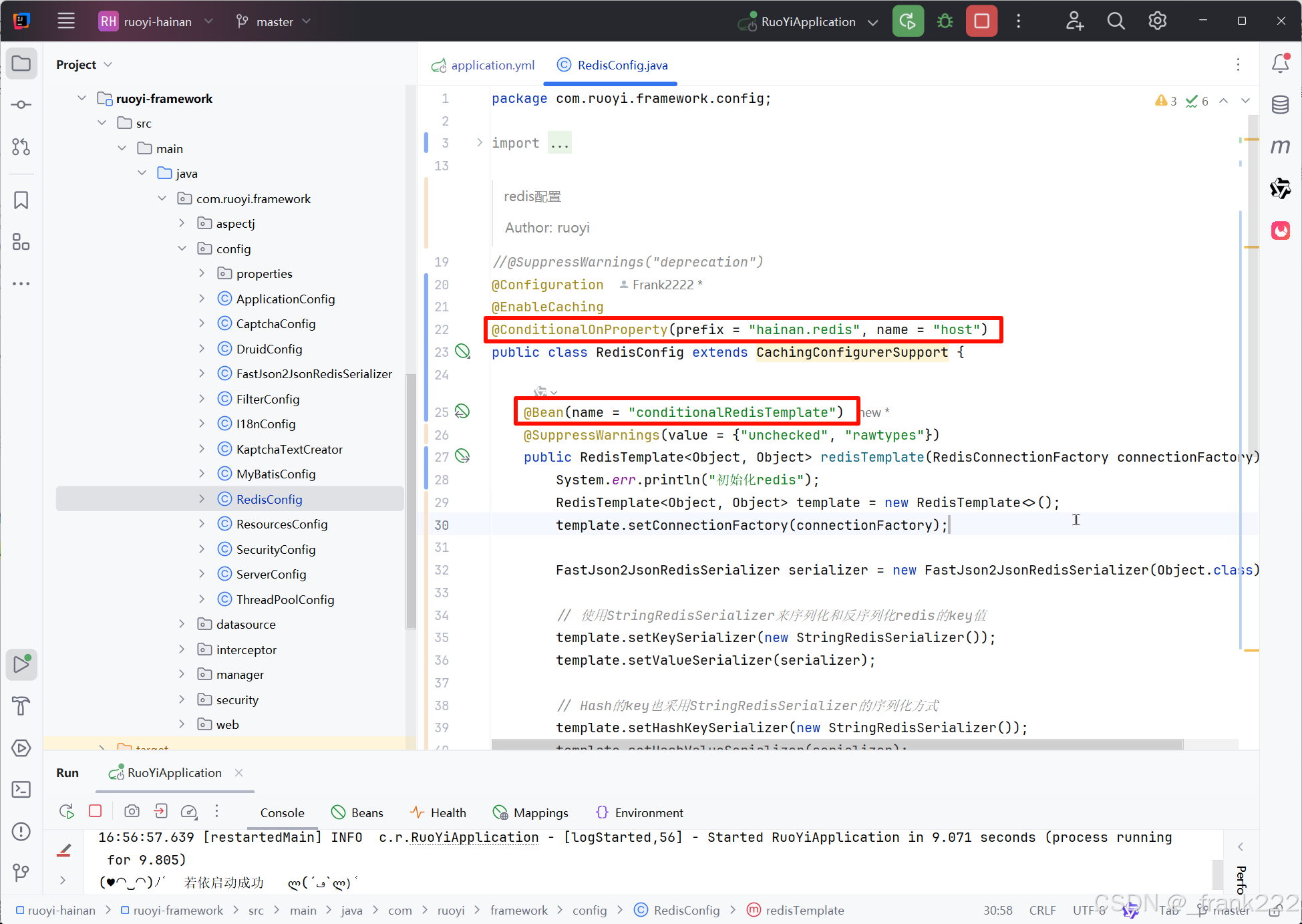The image size is (1302, 924).
Task: Expand the master branch dropdown
Action: tap(273, 21)
